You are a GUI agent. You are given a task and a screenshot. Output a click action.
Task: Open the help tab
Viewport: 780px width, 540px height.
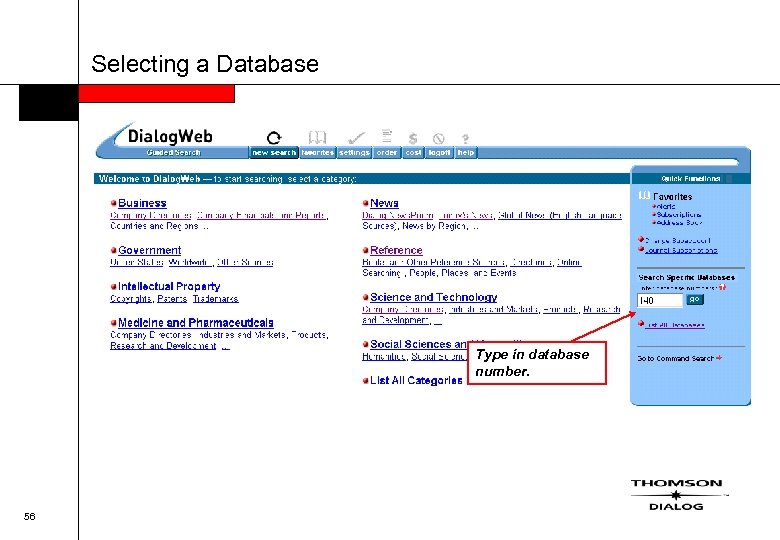(466, 153)
